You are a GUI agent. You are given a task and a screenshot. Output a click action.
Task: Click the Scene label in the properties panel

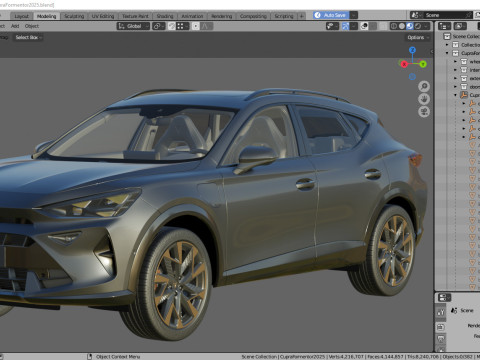coord(467,310)
